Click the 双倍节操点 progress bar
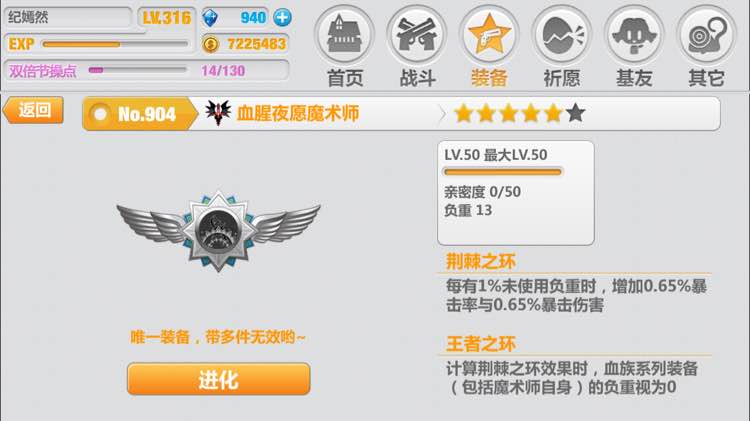 point(138,70)
